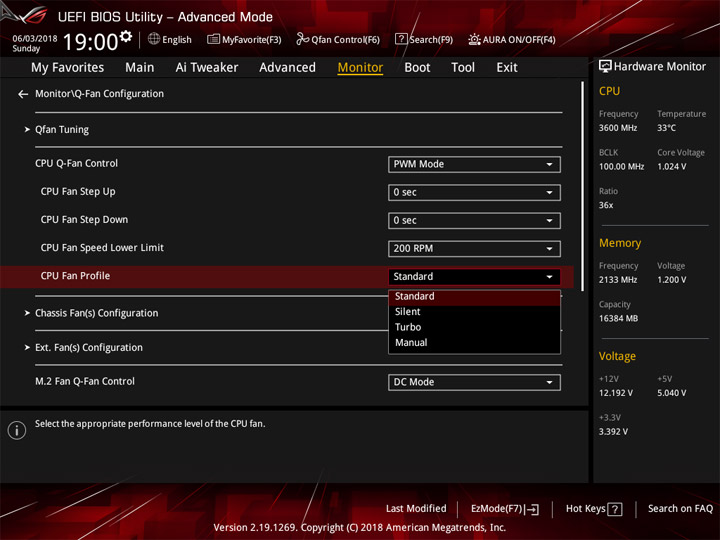
Task: Click BCLK value 100.00 MHz
Action: point(621,167)
